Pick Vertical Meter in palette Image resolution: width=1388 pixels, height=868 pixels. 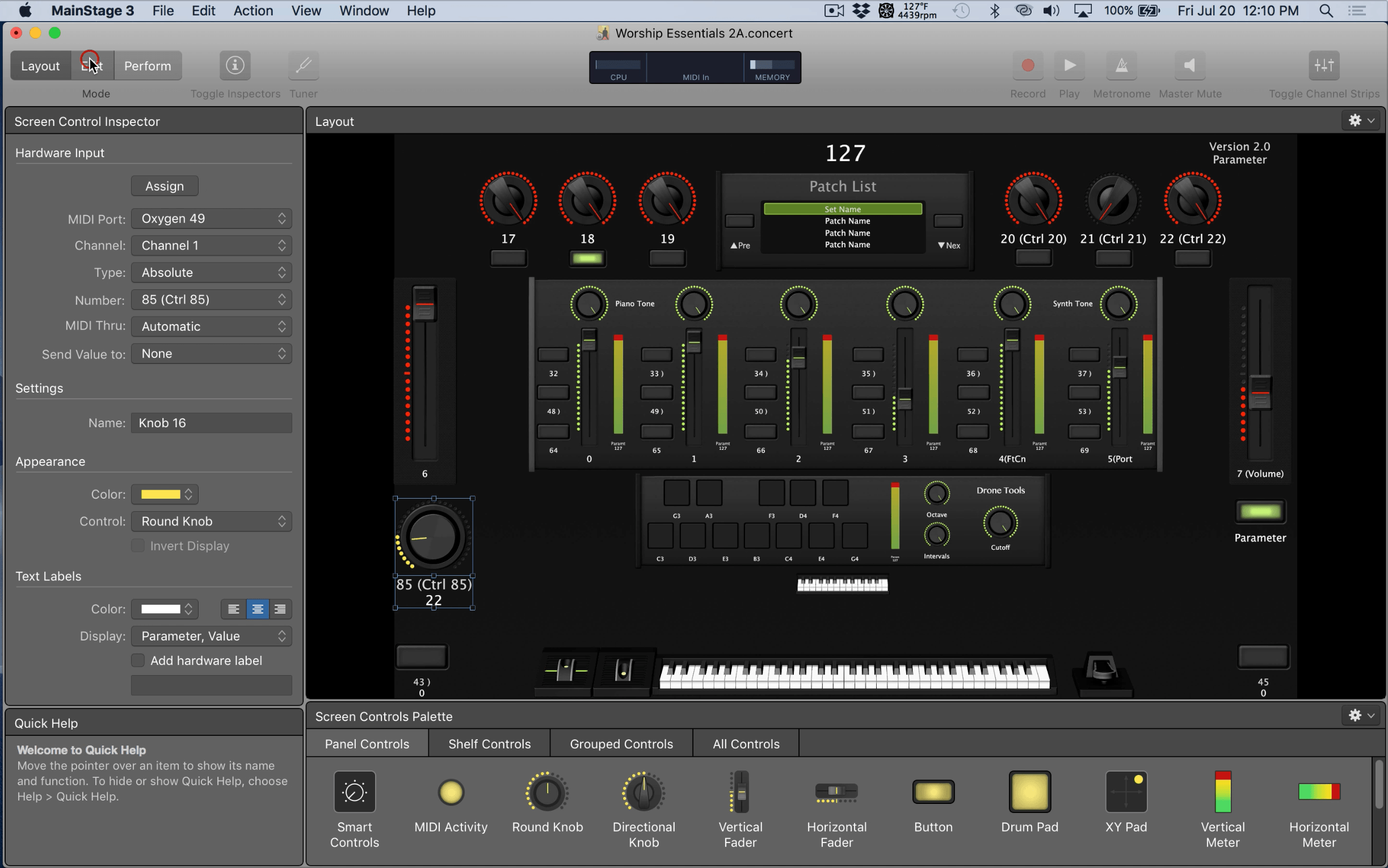click(1223, 791)
